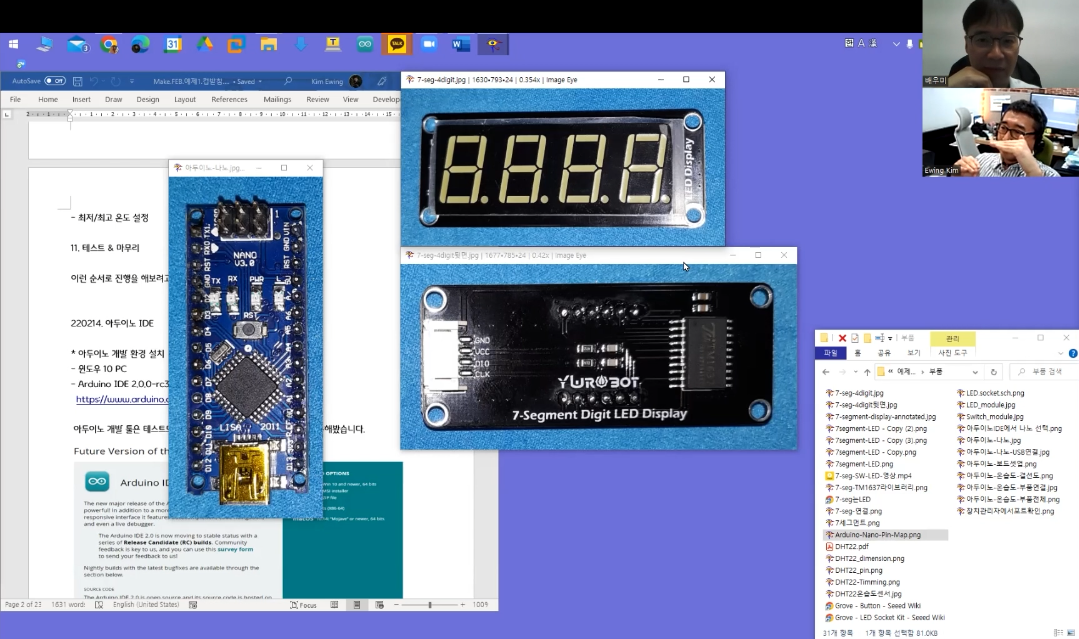Image resolution: width=1079 pixels, height=639 pixels.
Task: Click the Save icon in Word
Action: click(78, 81)
